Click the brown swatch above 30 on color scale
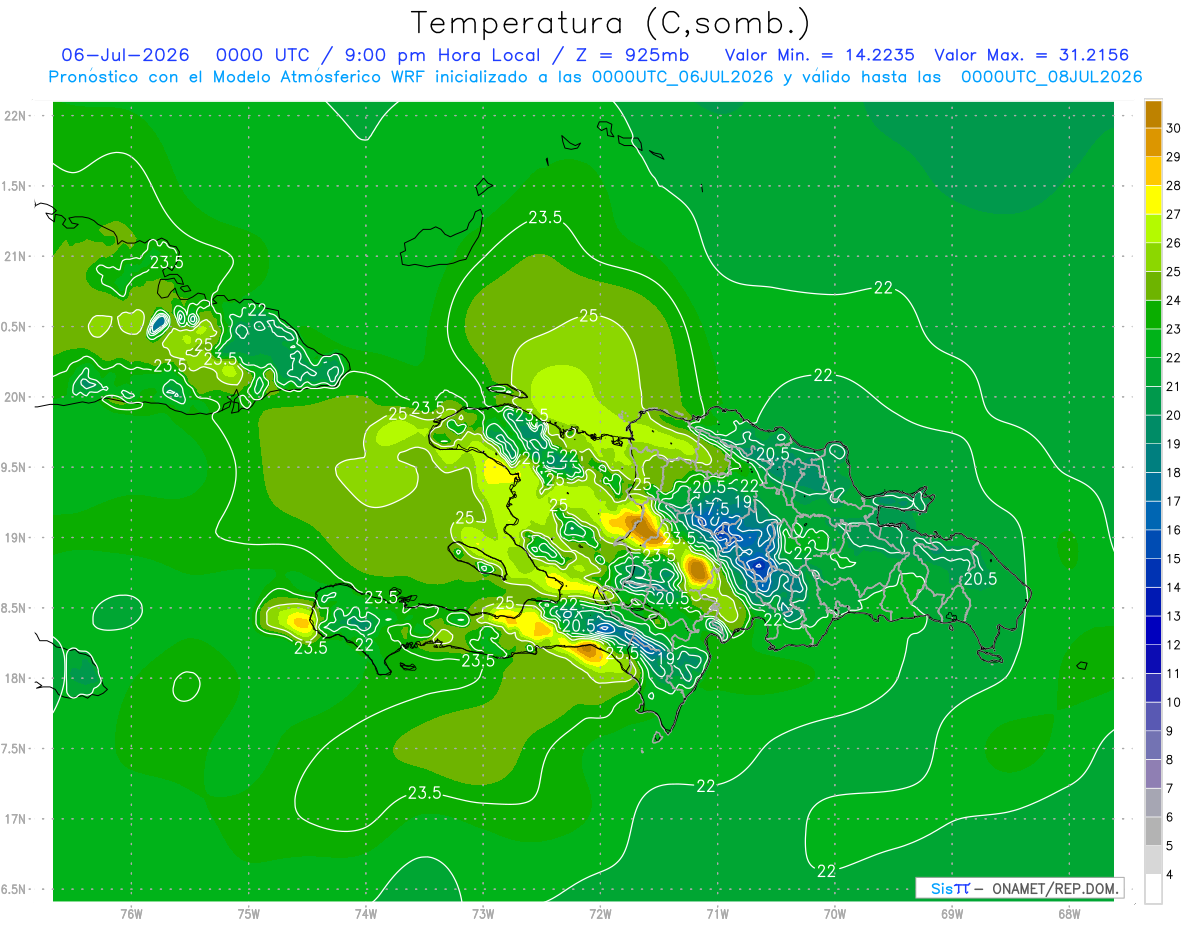This screenshot has width=1200, height=927. 1153,113
